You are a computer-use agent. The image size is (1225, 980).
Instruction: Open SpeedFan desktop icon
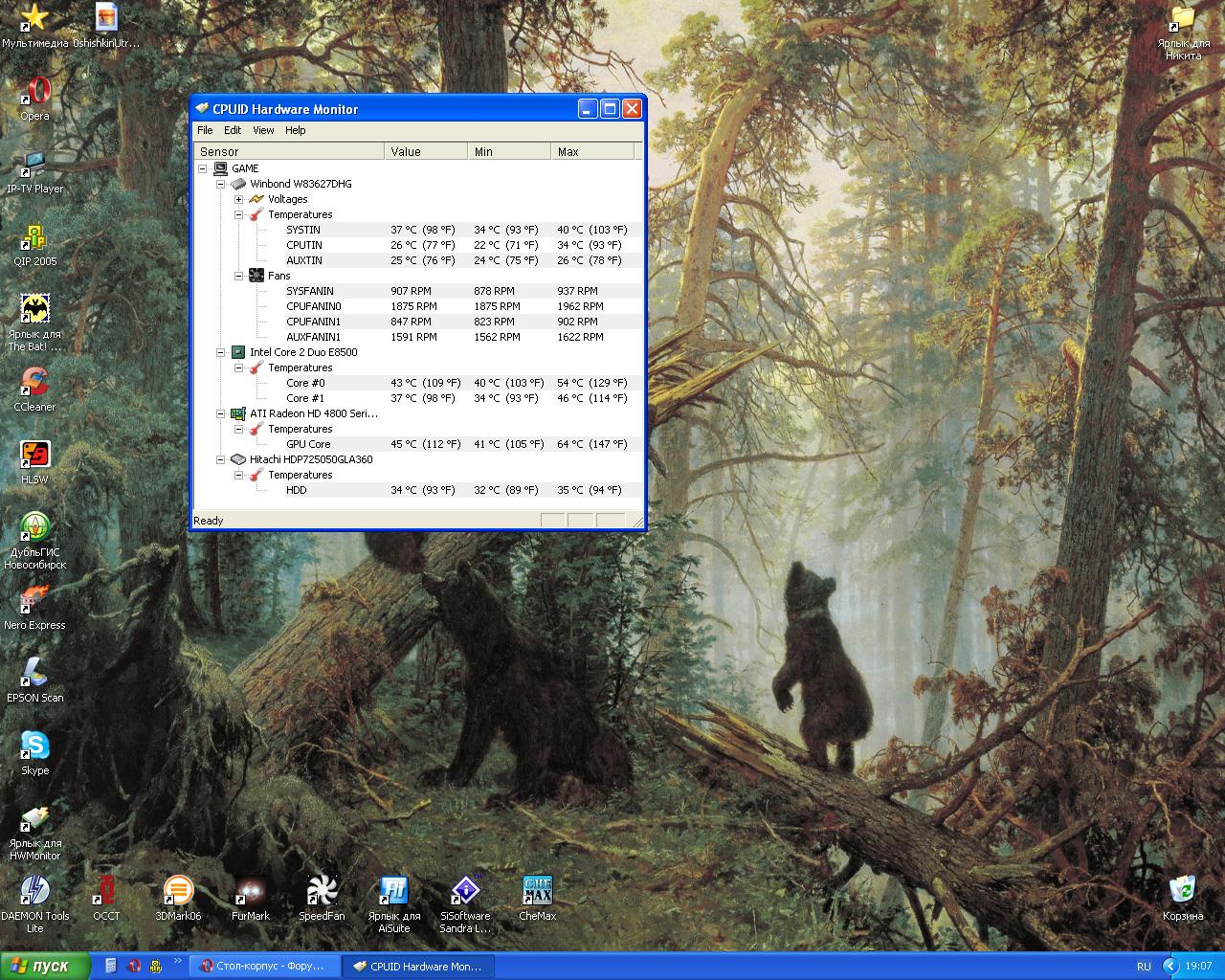point(322,893)
